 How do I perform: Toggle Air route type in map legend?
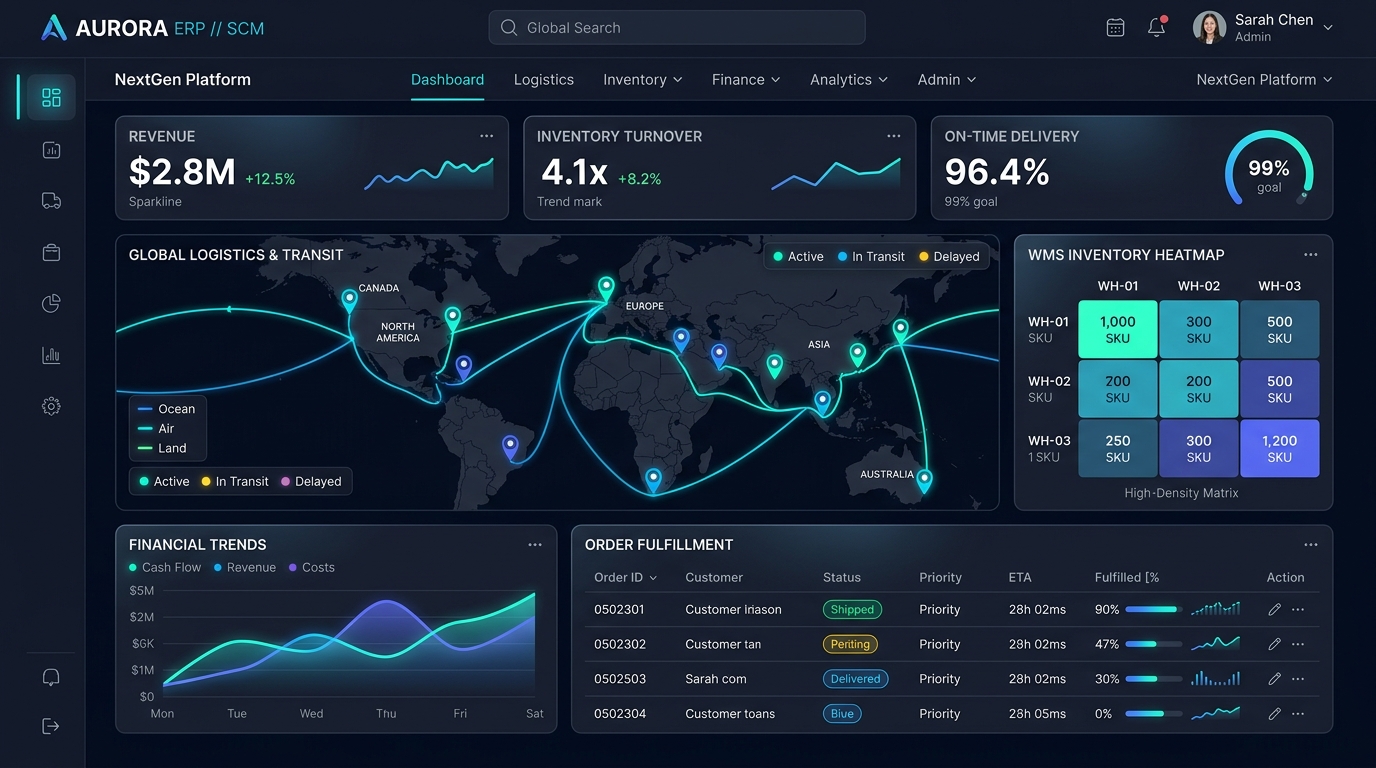click(156, 428)
